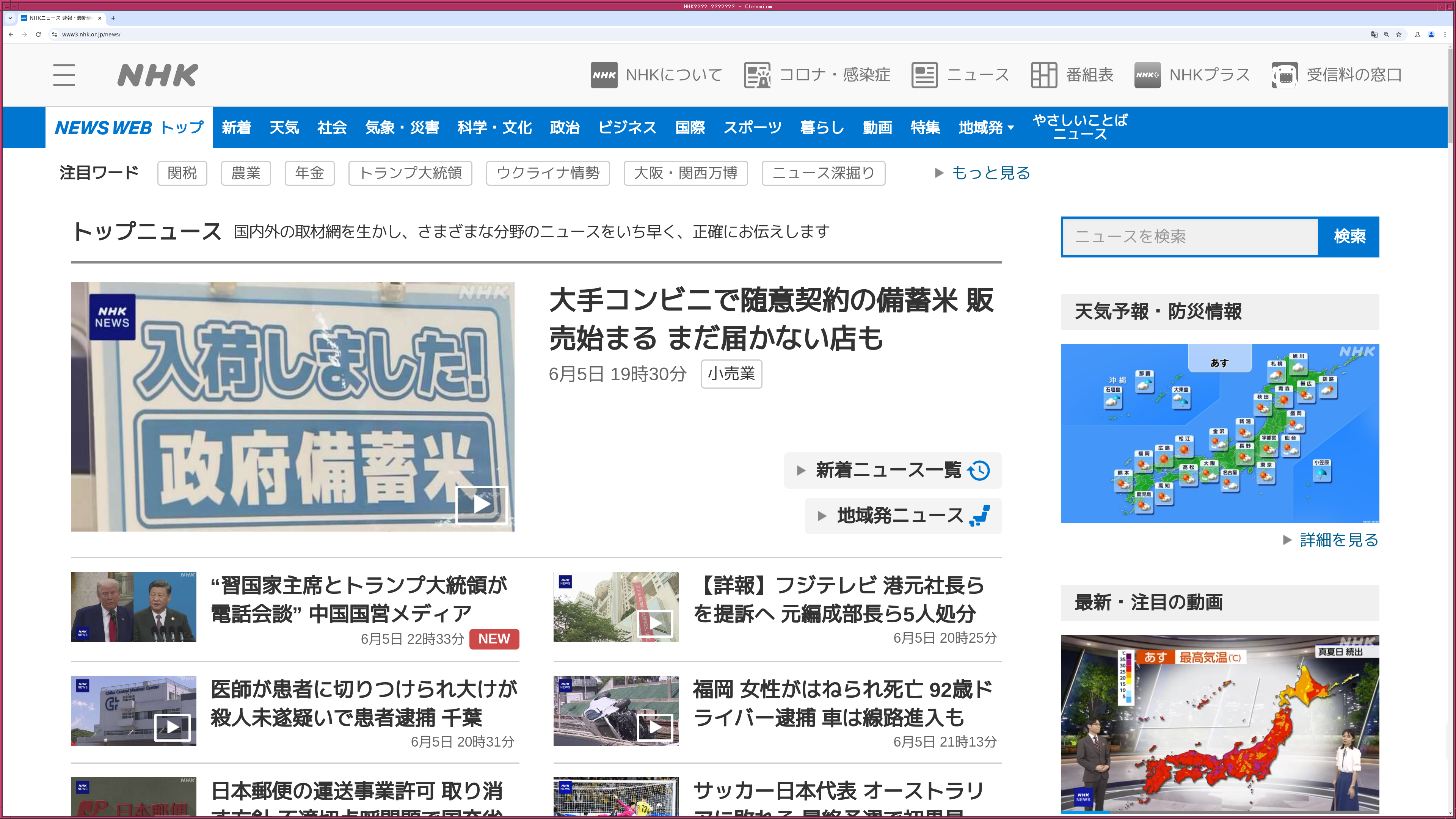
Task: Click the 検索 search button
Action: pos(1349,237)
